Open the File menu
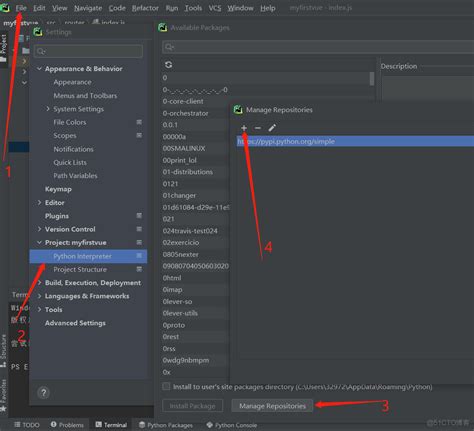474x431 pixels. [21, 8]
